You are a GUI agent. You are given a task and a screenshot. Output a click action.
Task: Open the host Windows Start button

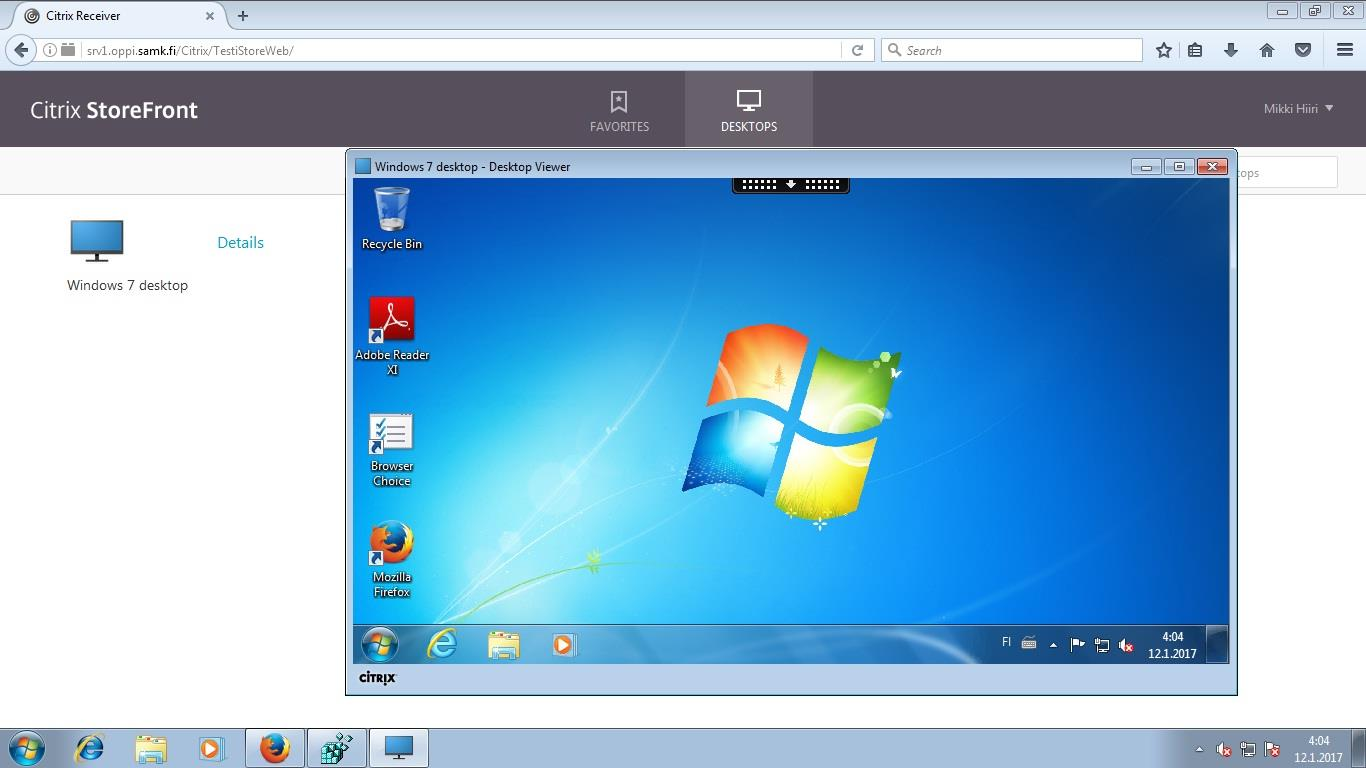(27, 748)
